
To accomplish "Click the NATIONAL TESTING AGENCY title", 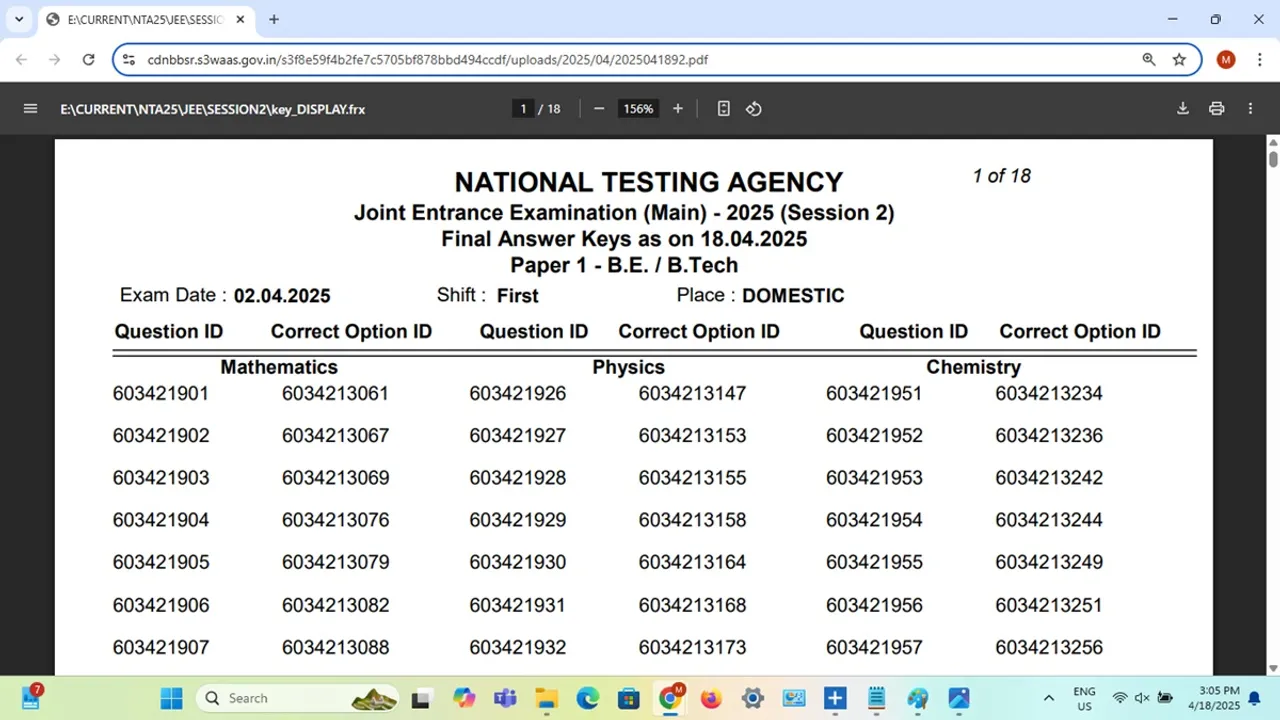I will click(x=649, y=182).
